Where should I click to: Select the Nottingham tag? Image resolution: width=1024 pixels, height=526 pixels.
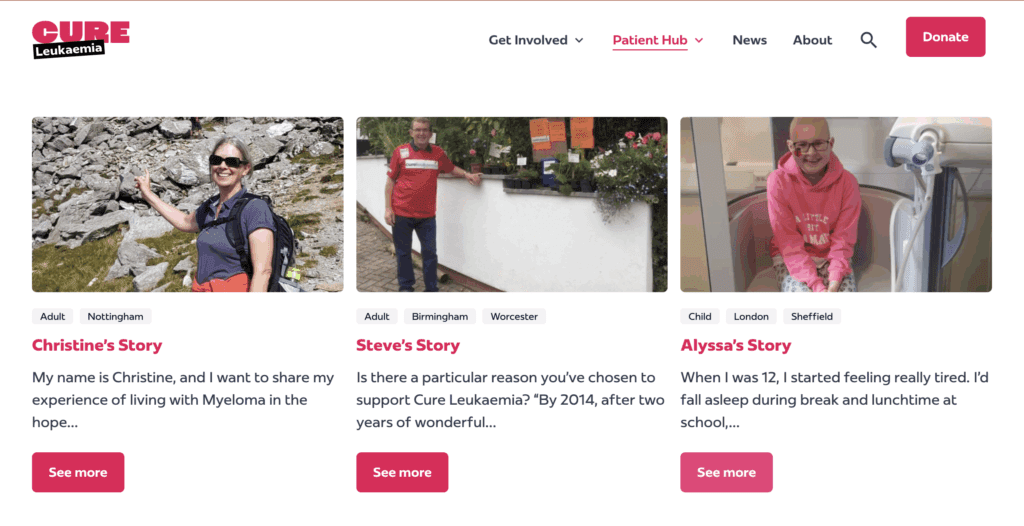click(115, 316)
